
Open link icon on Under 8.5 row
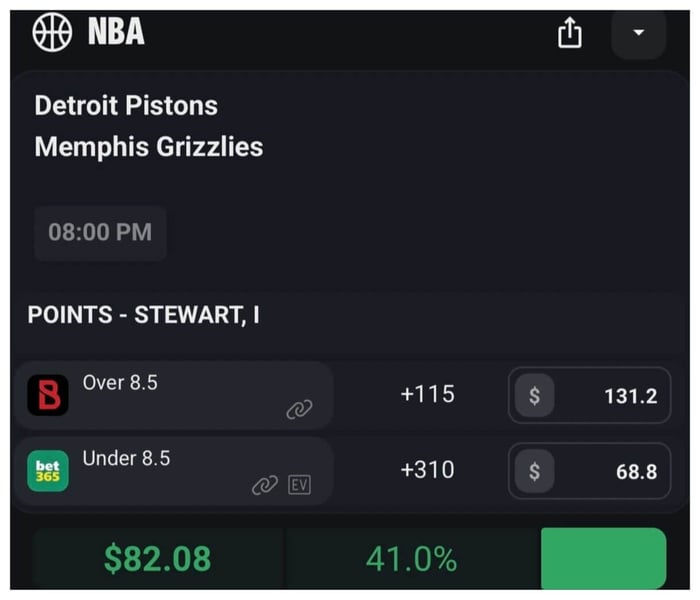264,485
